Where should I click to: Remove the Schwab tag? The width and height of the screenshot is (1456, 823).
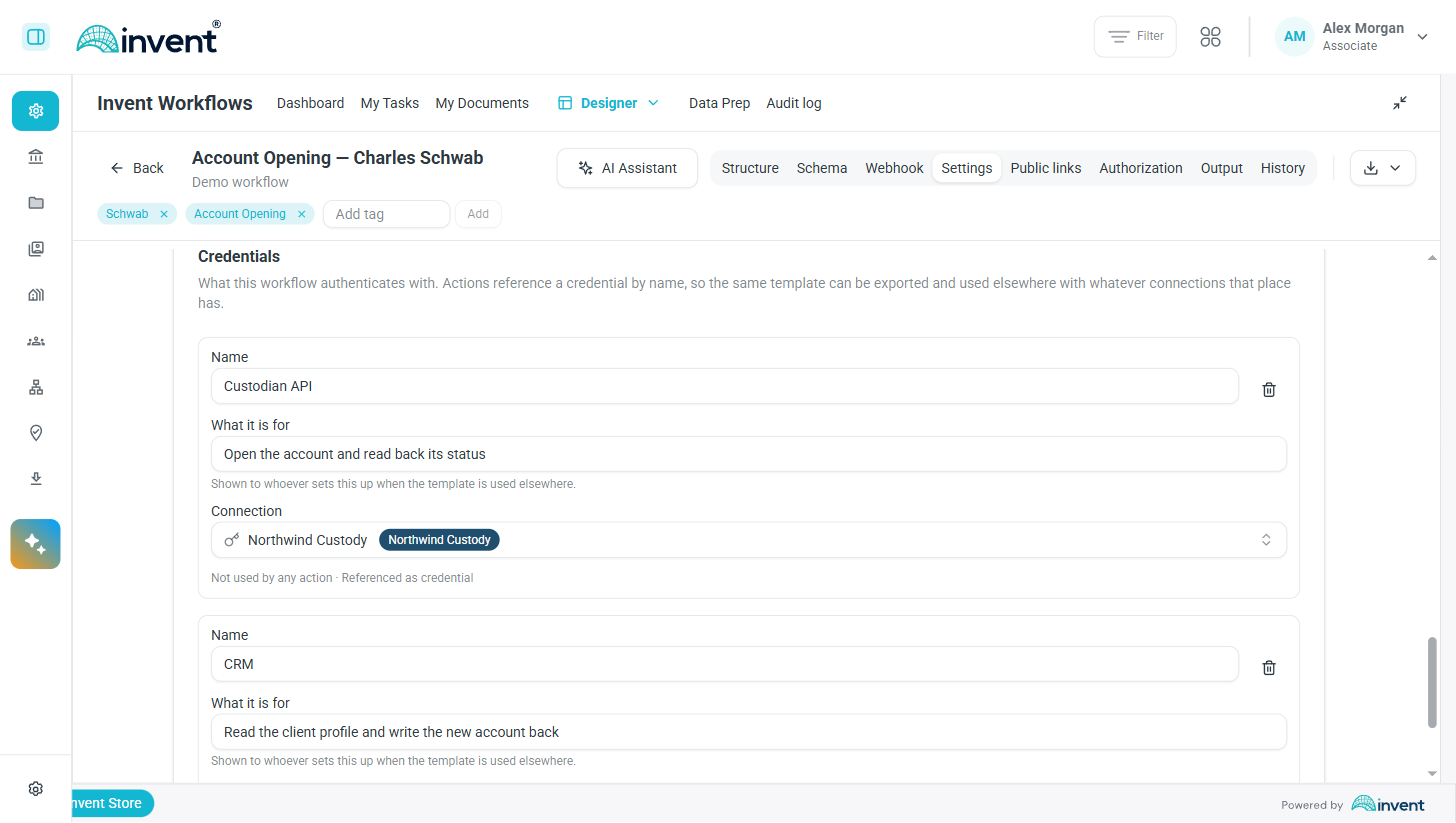point(164,214)
